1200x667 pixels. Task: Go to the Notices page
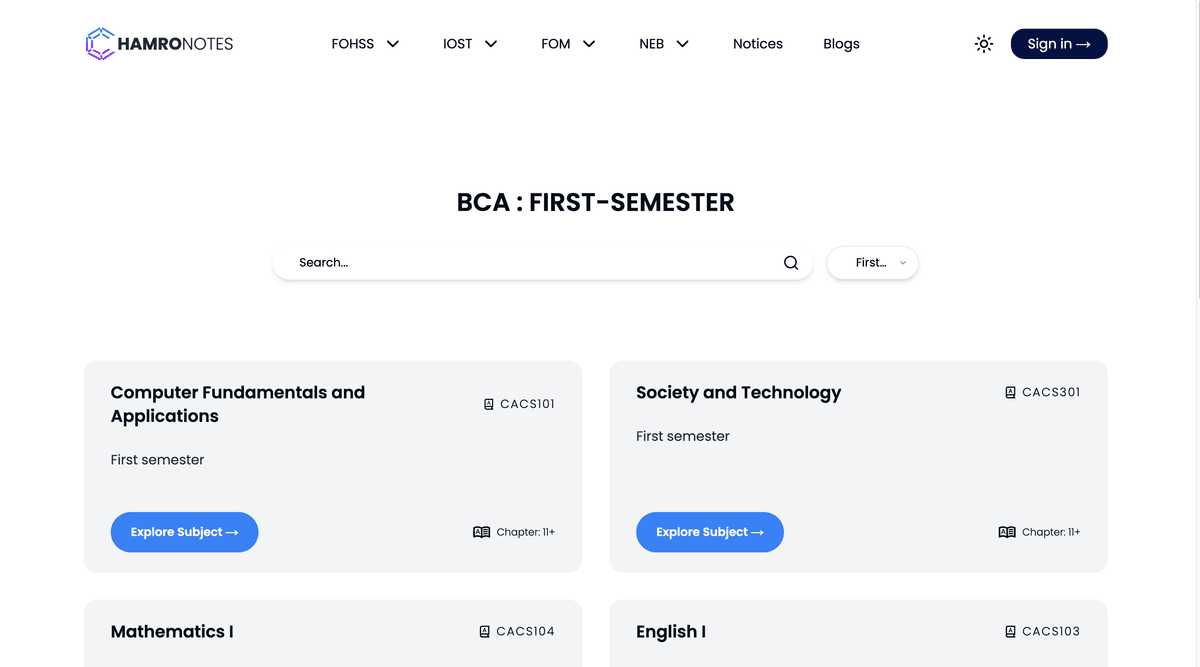pyautogui.click(x=758, y=44)
